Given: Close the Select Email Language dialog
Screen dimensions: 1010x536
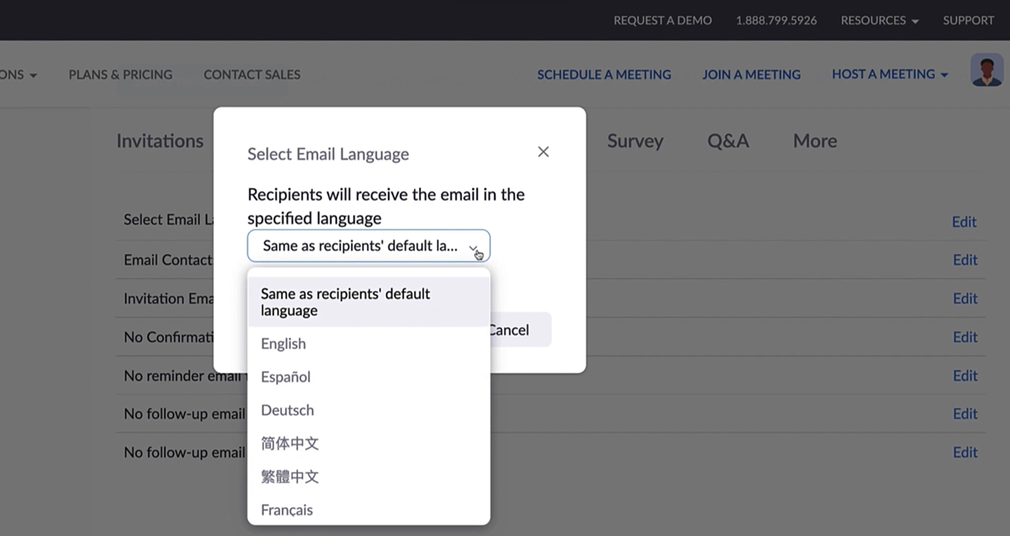Looking at the screenshot, I should [x=543, y=152].
